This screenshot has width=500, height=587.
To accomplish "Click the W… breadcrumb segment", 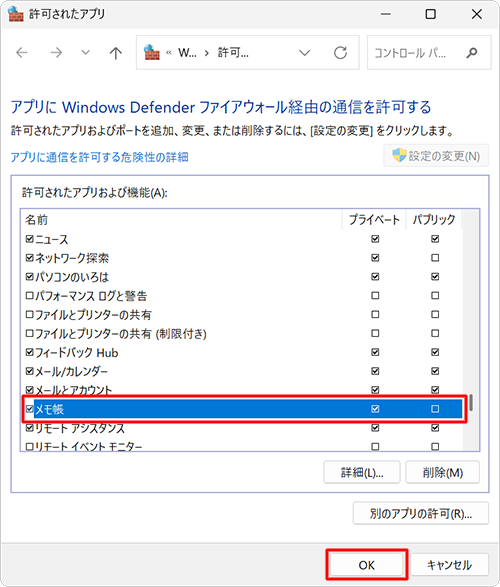I will (187, 53).
